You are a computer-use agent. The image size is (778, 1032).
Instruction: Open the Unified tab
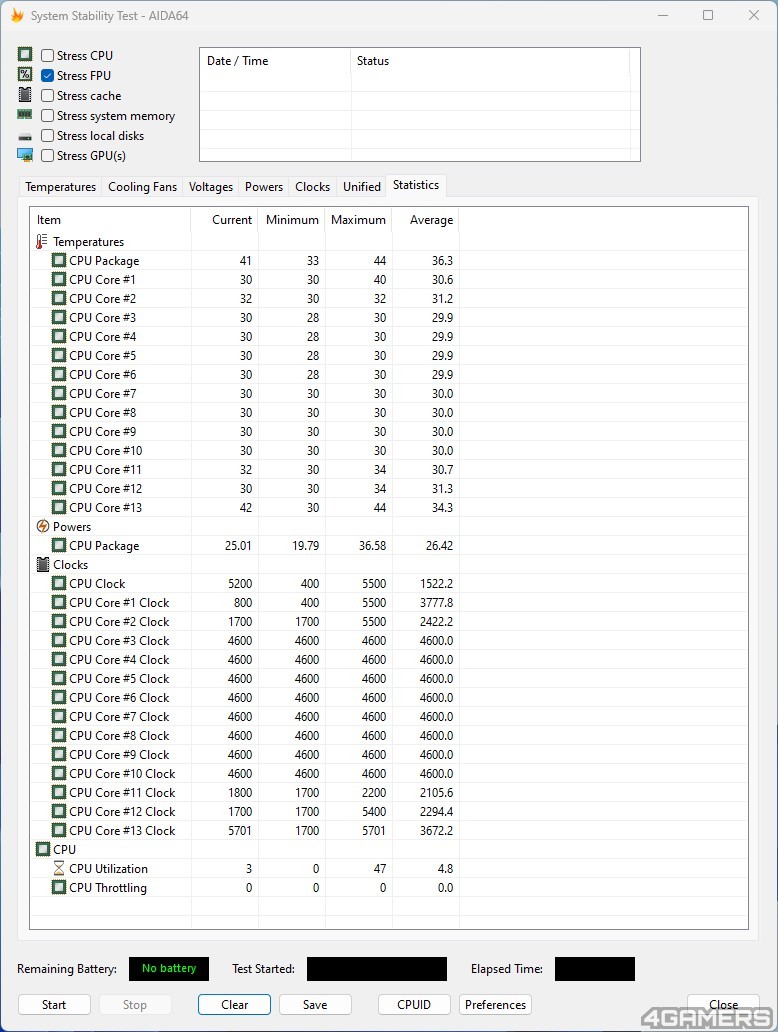(362, 187)
